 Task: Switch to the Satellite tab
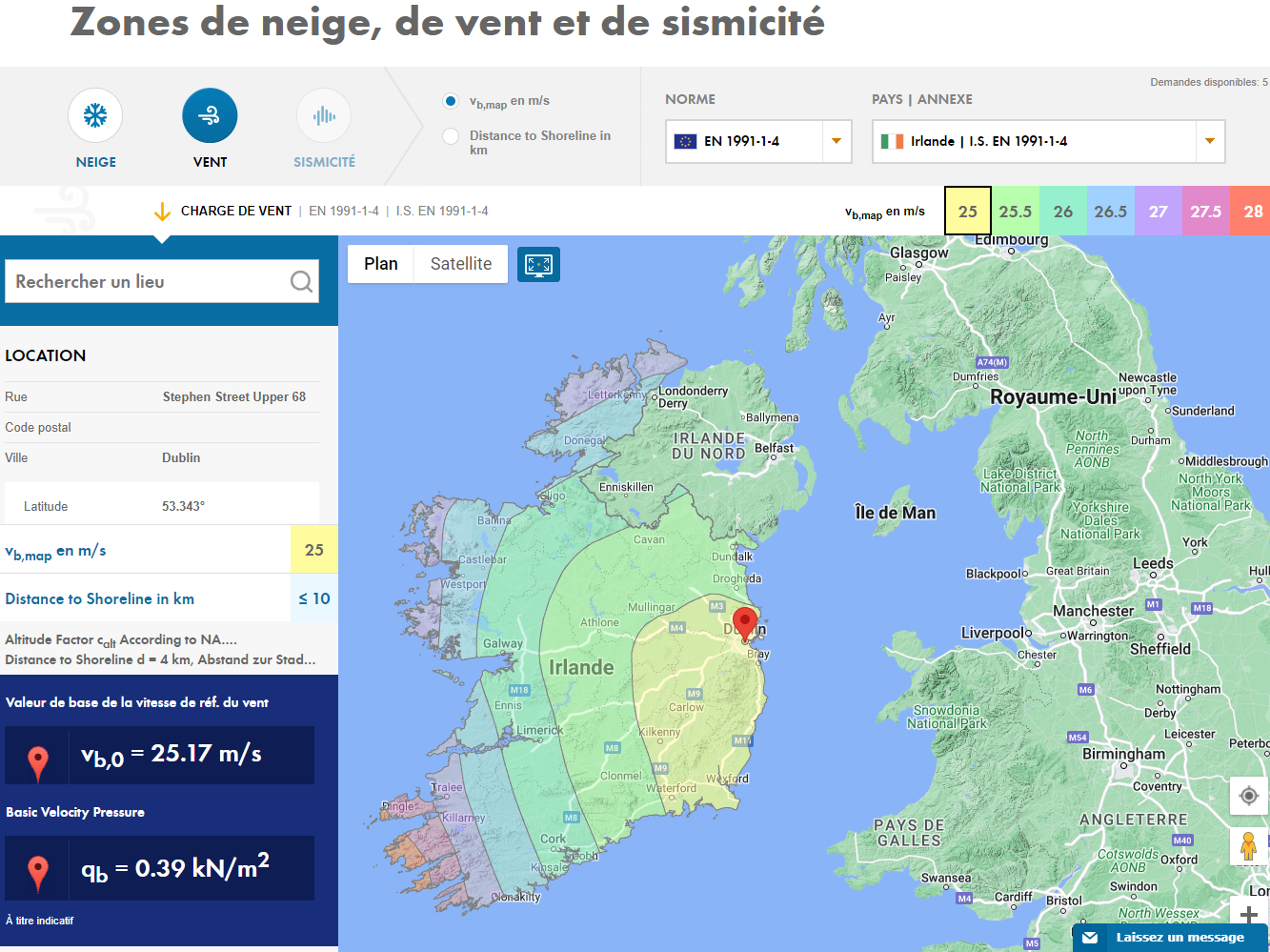click(x=460, y=264)
